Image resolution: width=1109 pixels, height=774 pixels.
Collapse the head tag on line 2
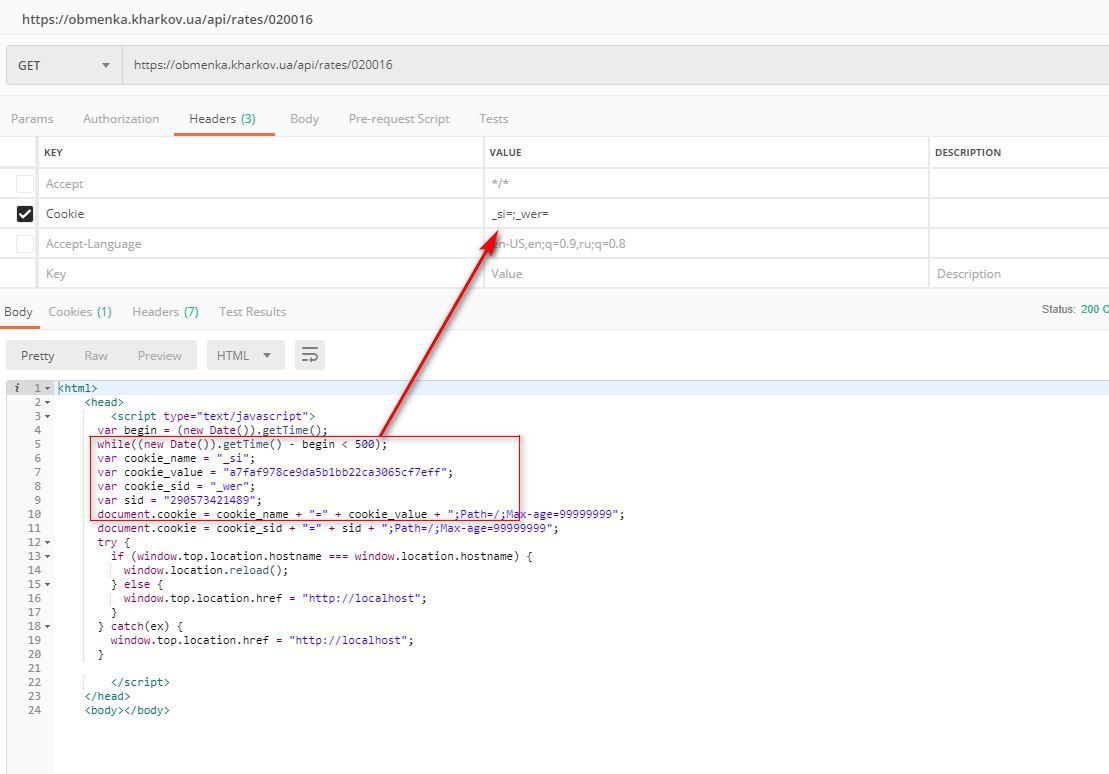tap(48, 403)
